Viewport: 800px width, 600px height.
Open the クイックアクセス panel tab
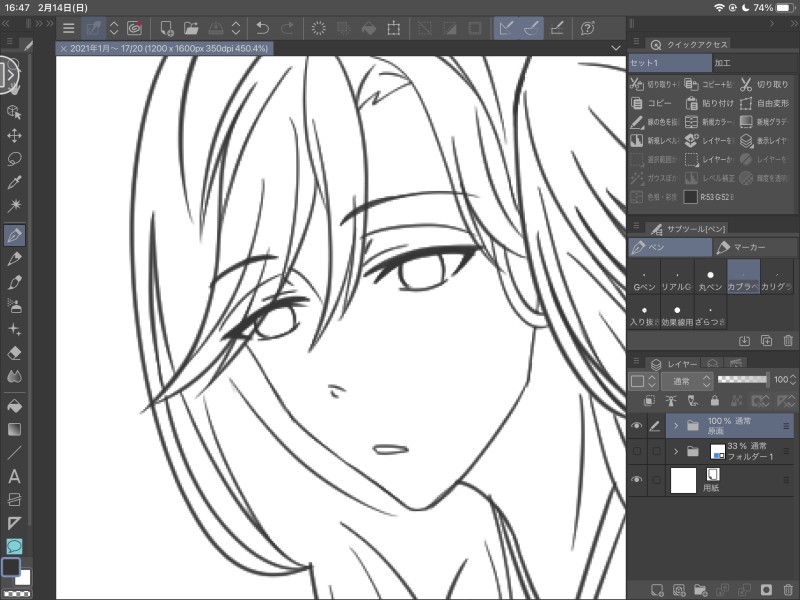(x=689, y=44)
